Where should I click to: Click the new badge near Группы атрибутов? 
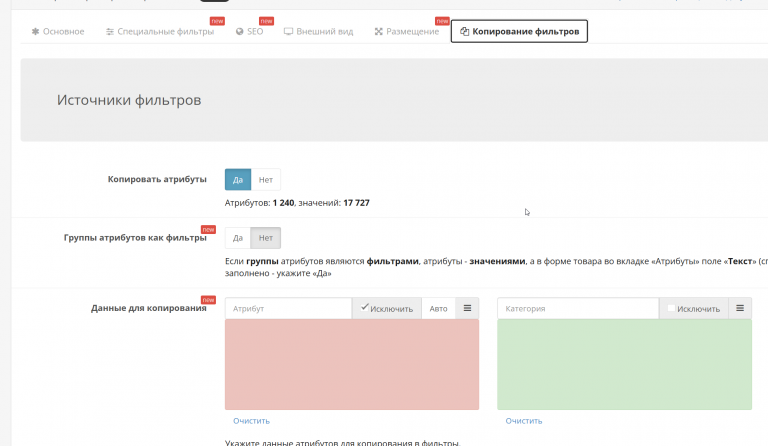click(x=208, y=230)
